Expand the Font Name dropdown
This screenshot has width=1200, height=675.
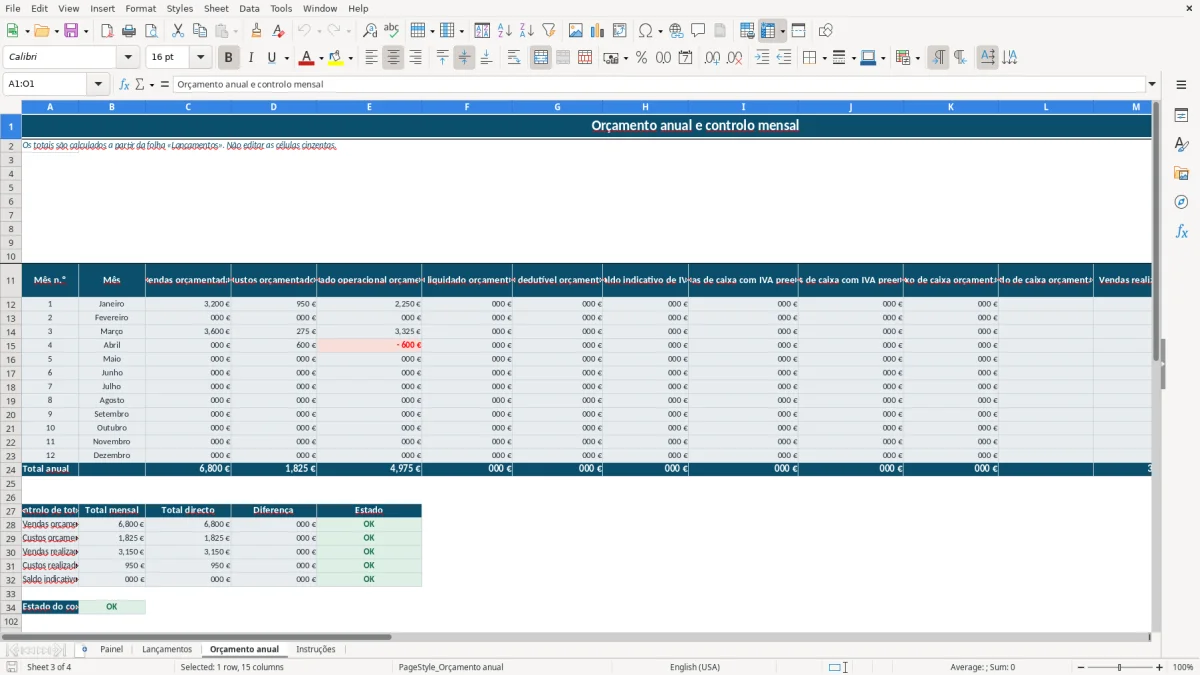pos(127,58)
